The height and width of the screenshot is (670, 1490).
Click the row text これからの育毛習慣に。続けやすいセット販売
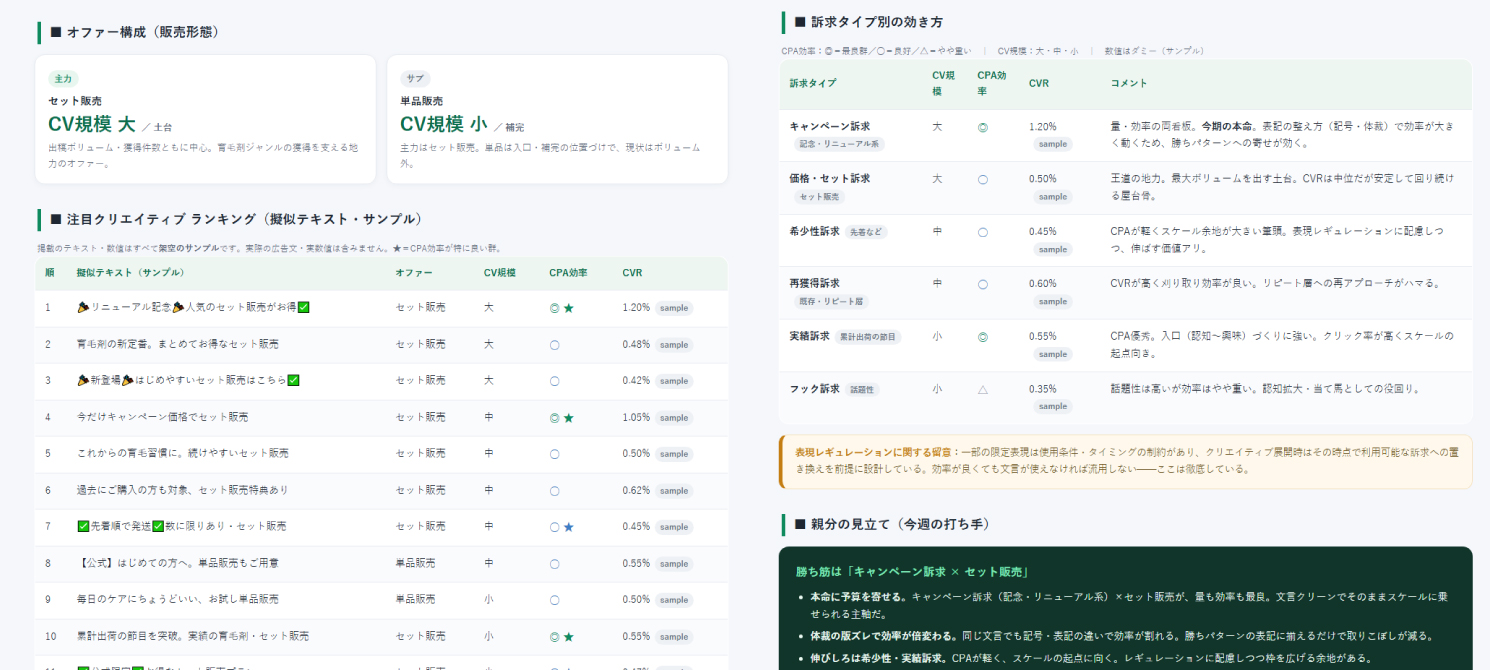coord(183,454)
